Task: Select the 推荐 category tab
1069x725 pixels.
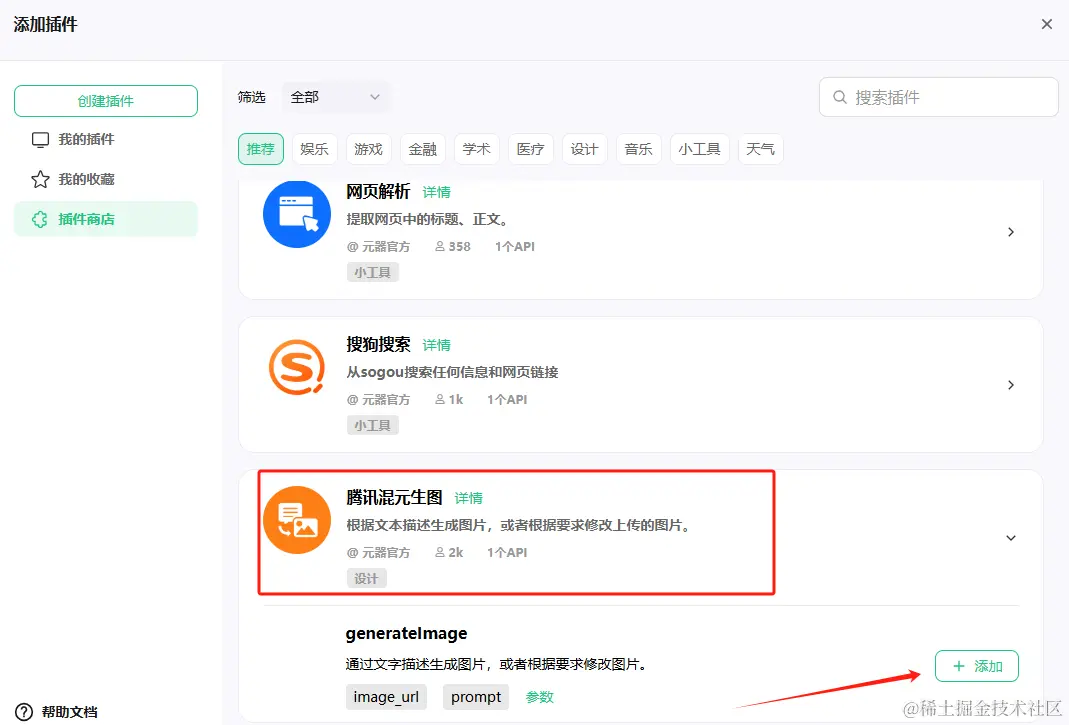Action: (260, 149)
